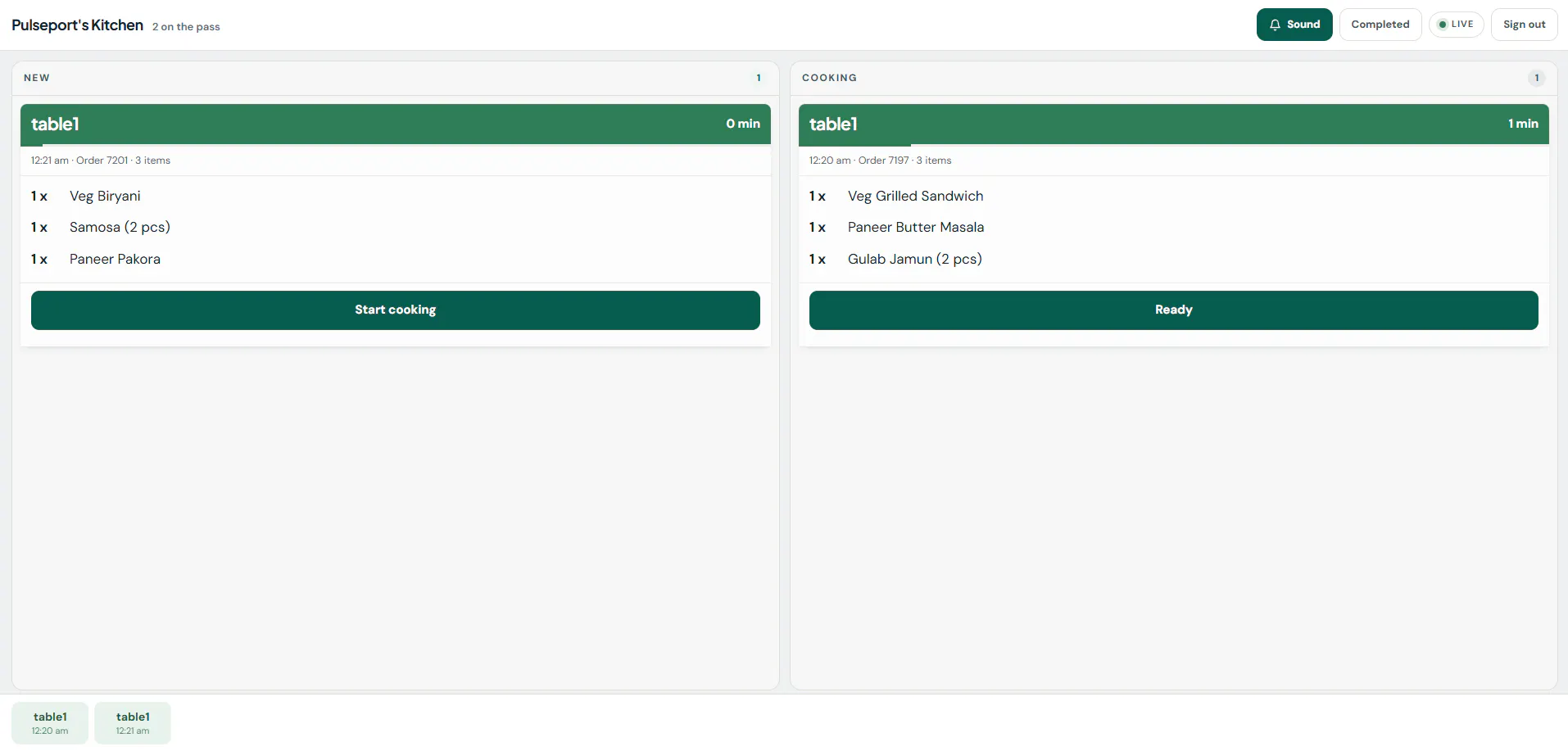Toggle the Sound notification button

[1294, 25]
